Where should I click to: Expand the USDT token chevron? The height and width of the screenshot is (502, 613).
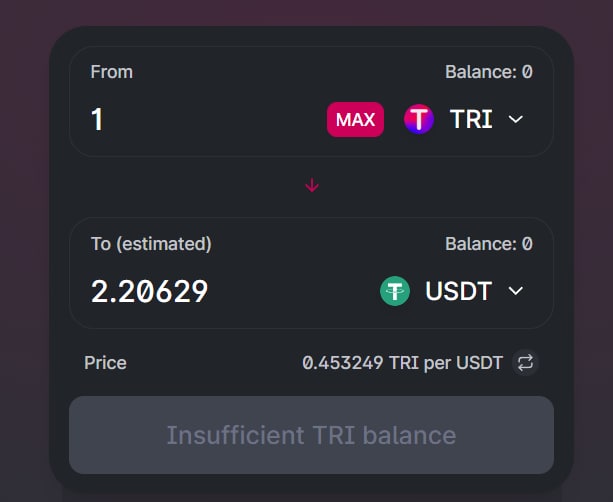[516, 291]
